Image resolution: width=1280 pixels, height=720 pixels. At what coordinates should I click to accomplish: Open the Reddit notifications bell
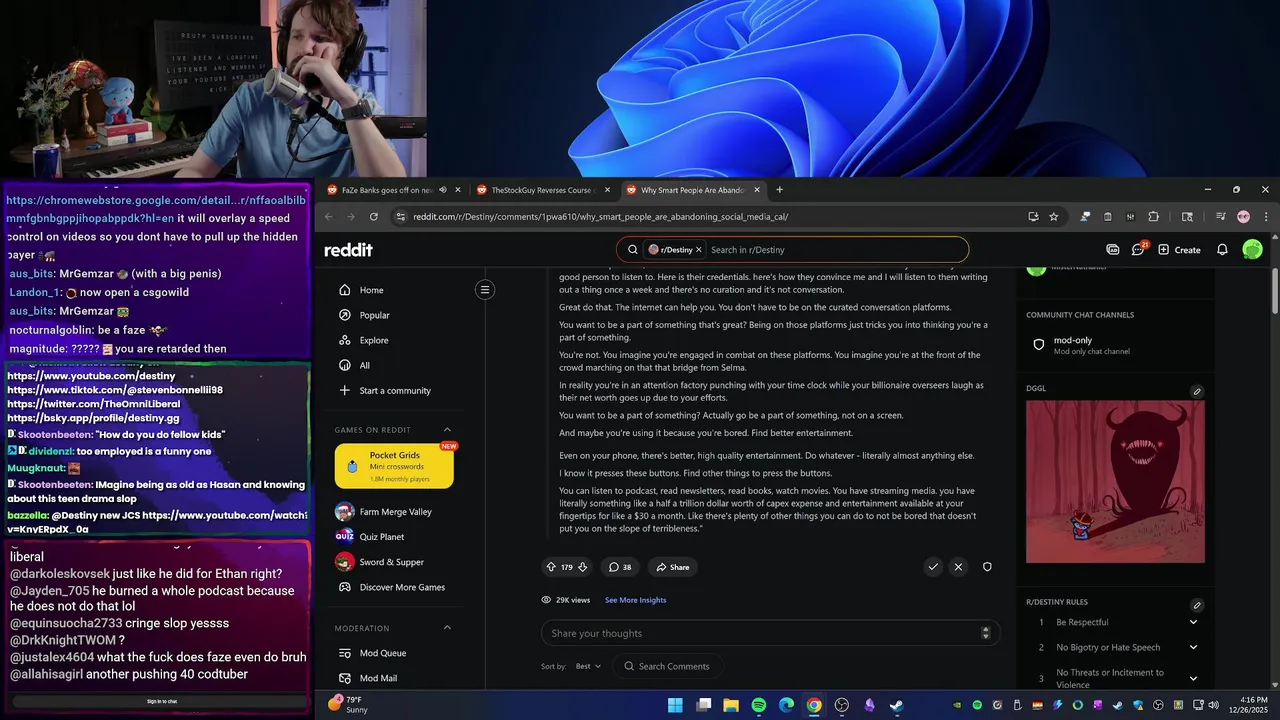click(1222, 250)
